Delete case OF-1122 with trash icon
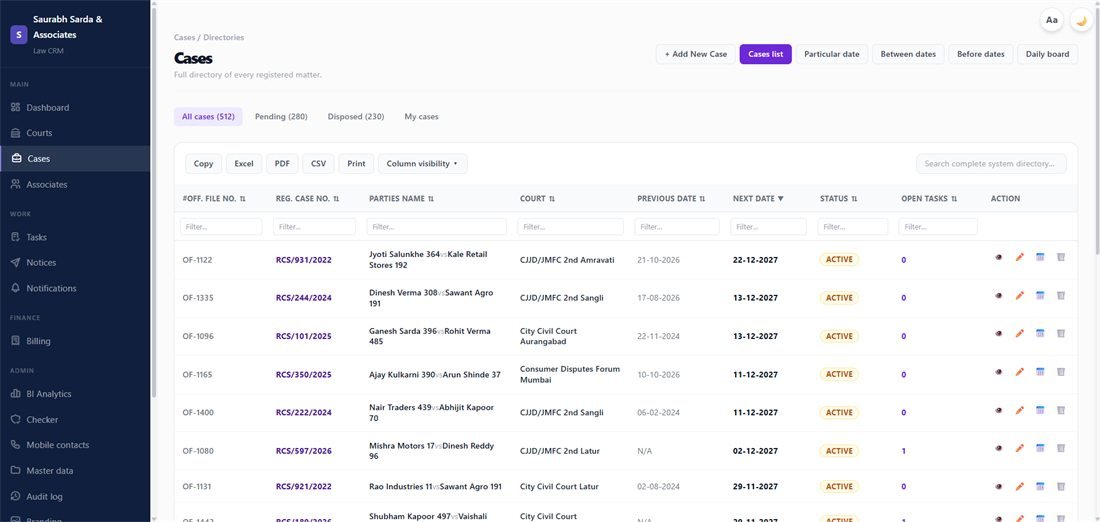 point(1061,257)
